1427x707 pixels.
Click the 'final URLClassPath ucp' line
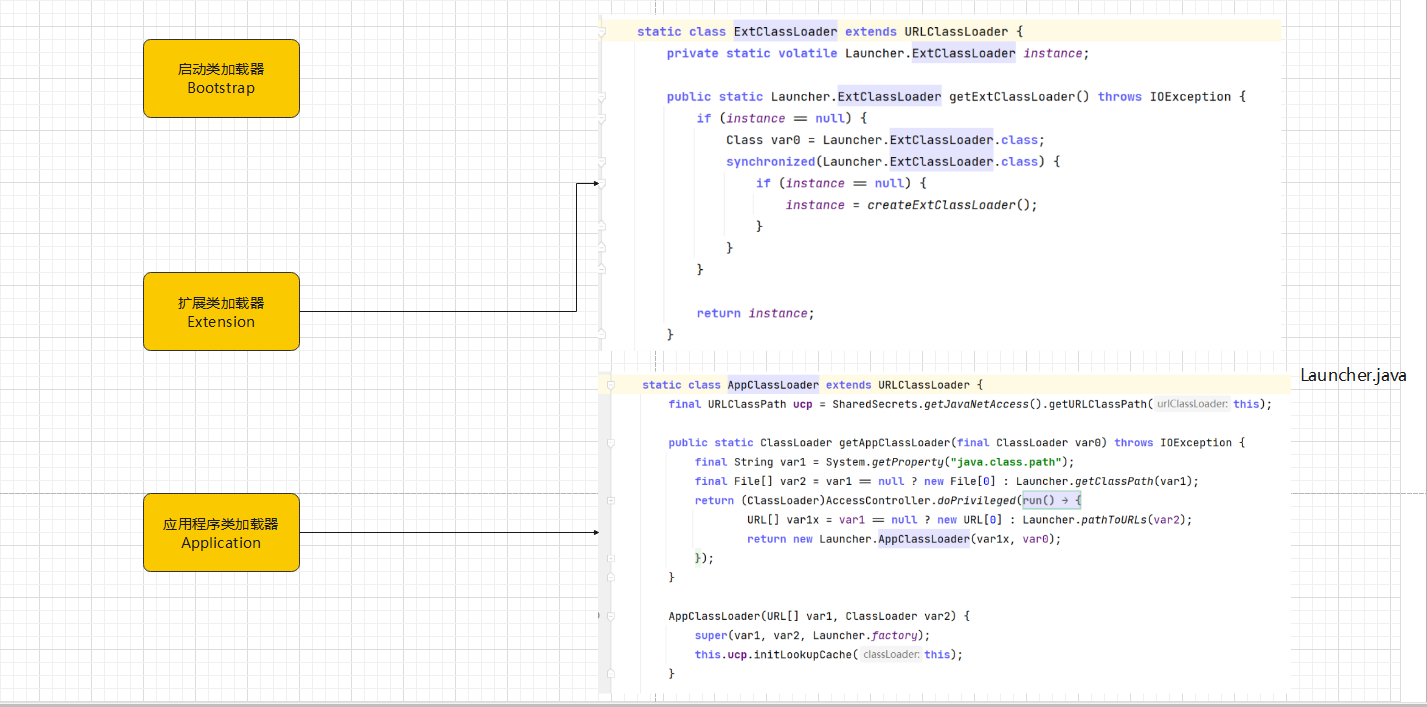tap(970, 404)
